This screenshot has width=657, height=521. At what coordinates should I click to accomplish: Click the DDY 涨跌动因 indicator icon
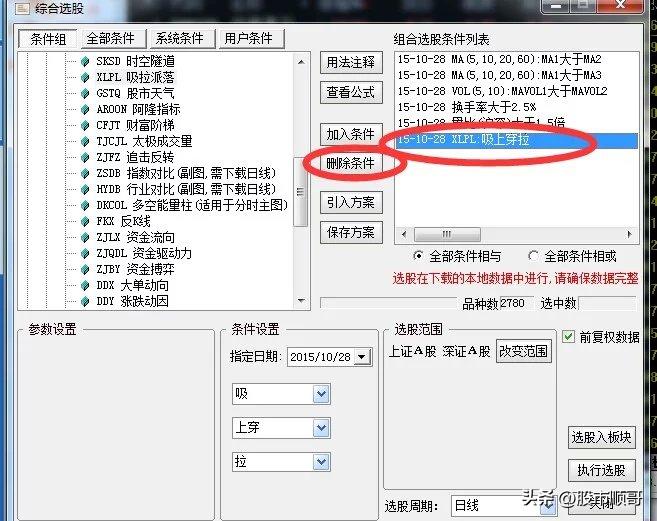click(x=85, y=301)
